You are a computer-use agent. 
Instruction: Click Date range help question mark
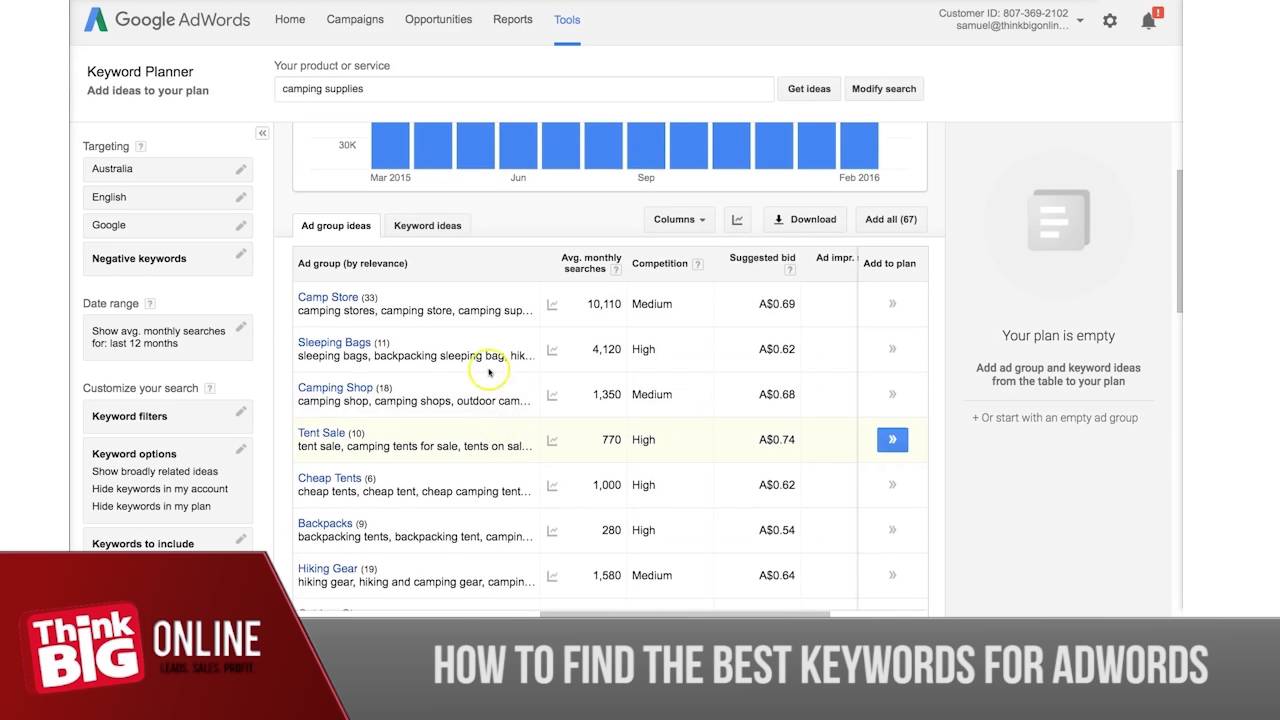[x=150, y=303]
